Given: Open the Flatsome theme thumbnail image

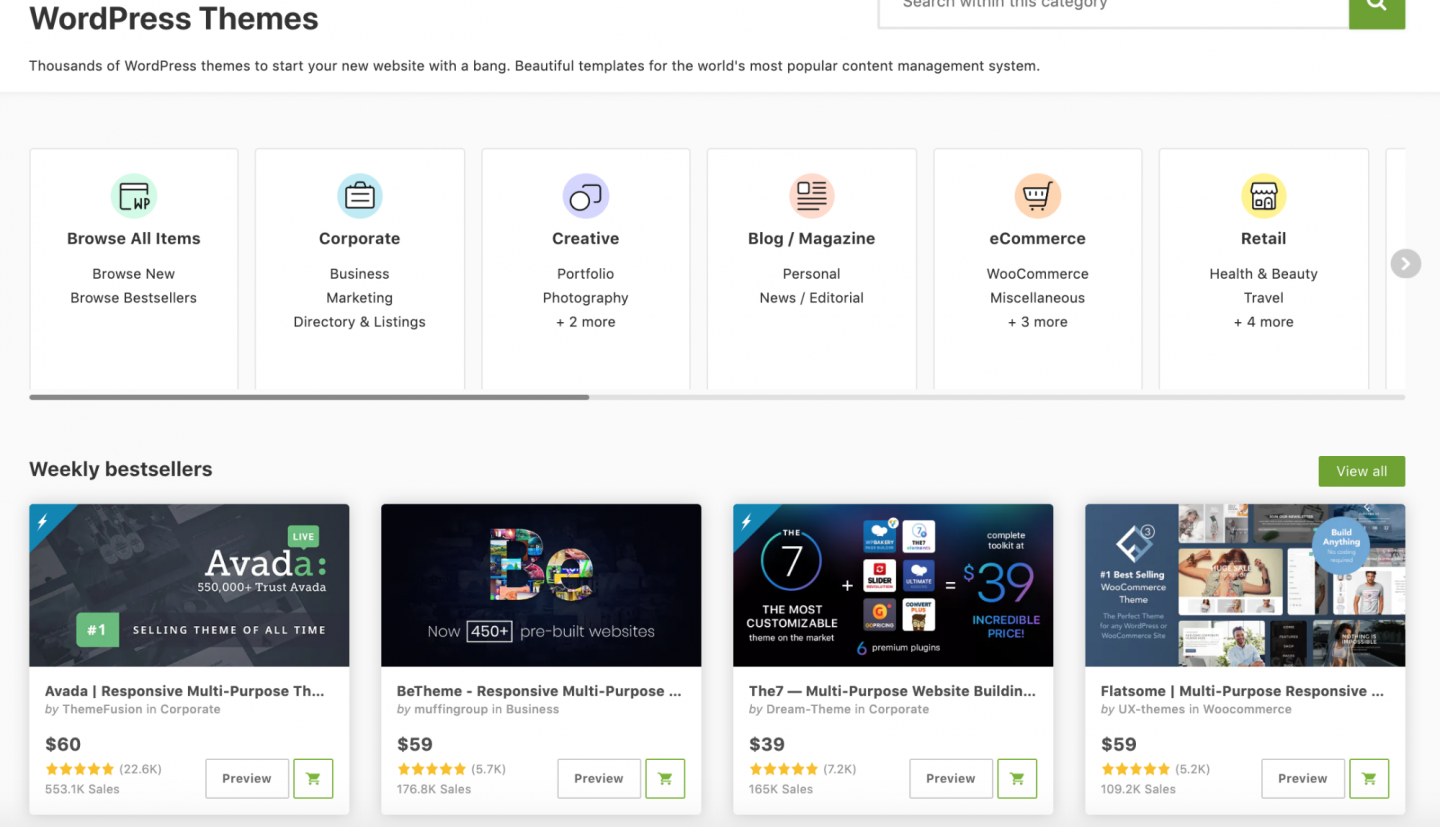Looking at the screenshot, I should pos(1245,585).
